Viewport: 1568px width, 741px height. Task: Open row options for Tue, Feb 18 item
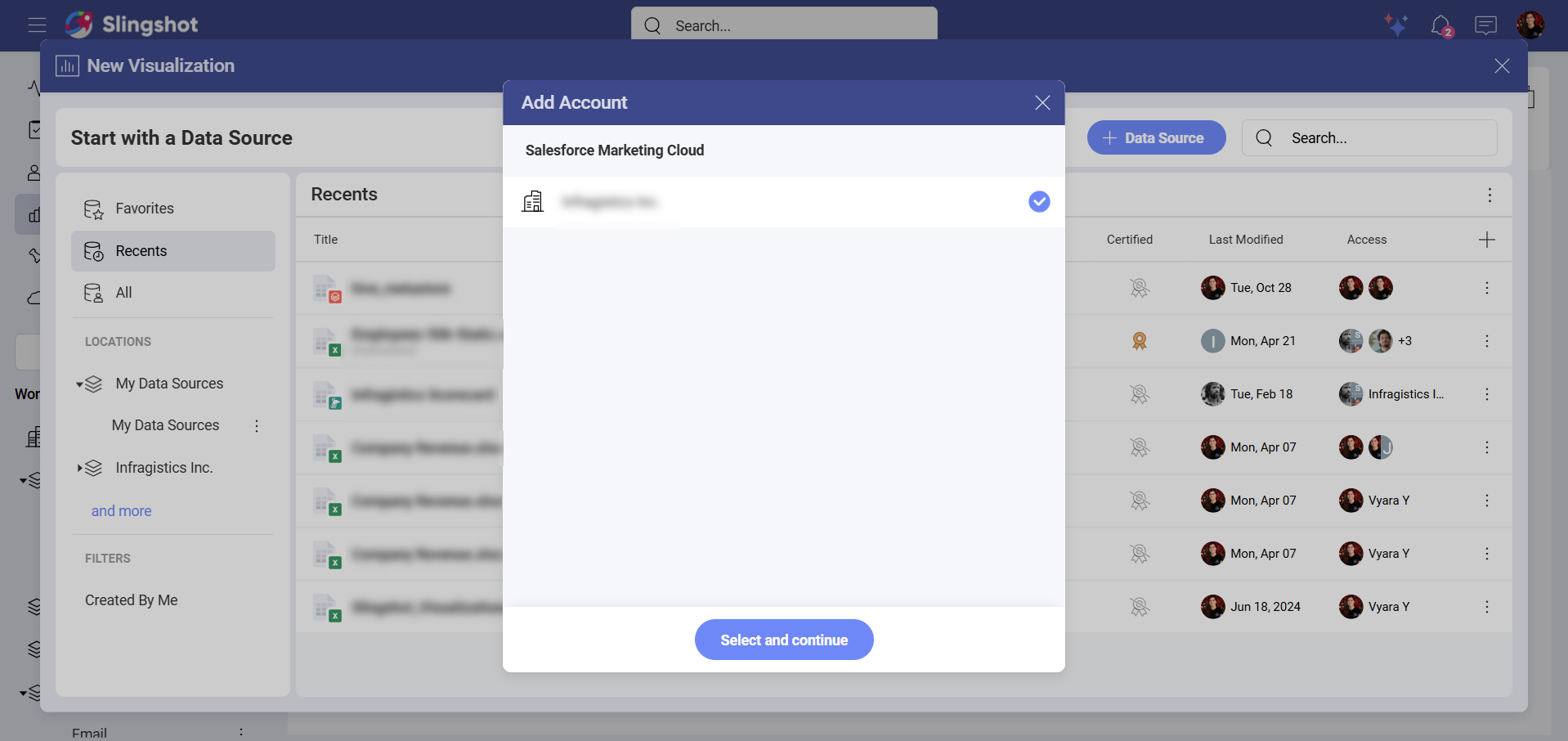pyautogui.click(x=1487, y=394)
